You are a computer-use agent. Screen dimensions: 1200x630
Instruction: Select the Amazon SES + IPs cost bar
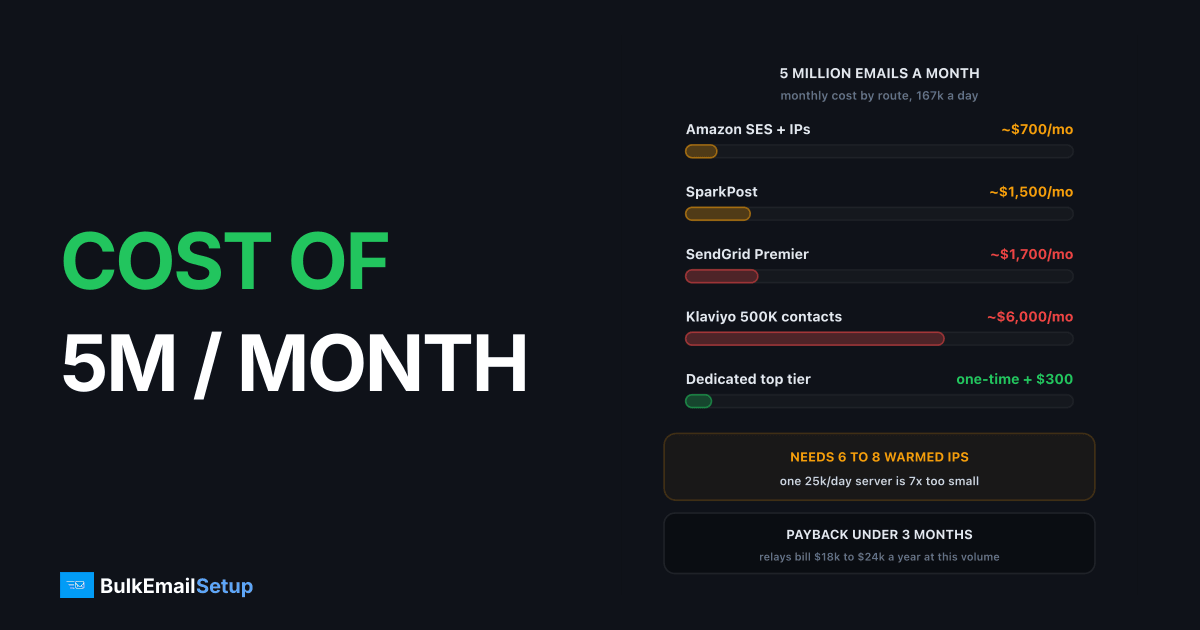point(879,151)
